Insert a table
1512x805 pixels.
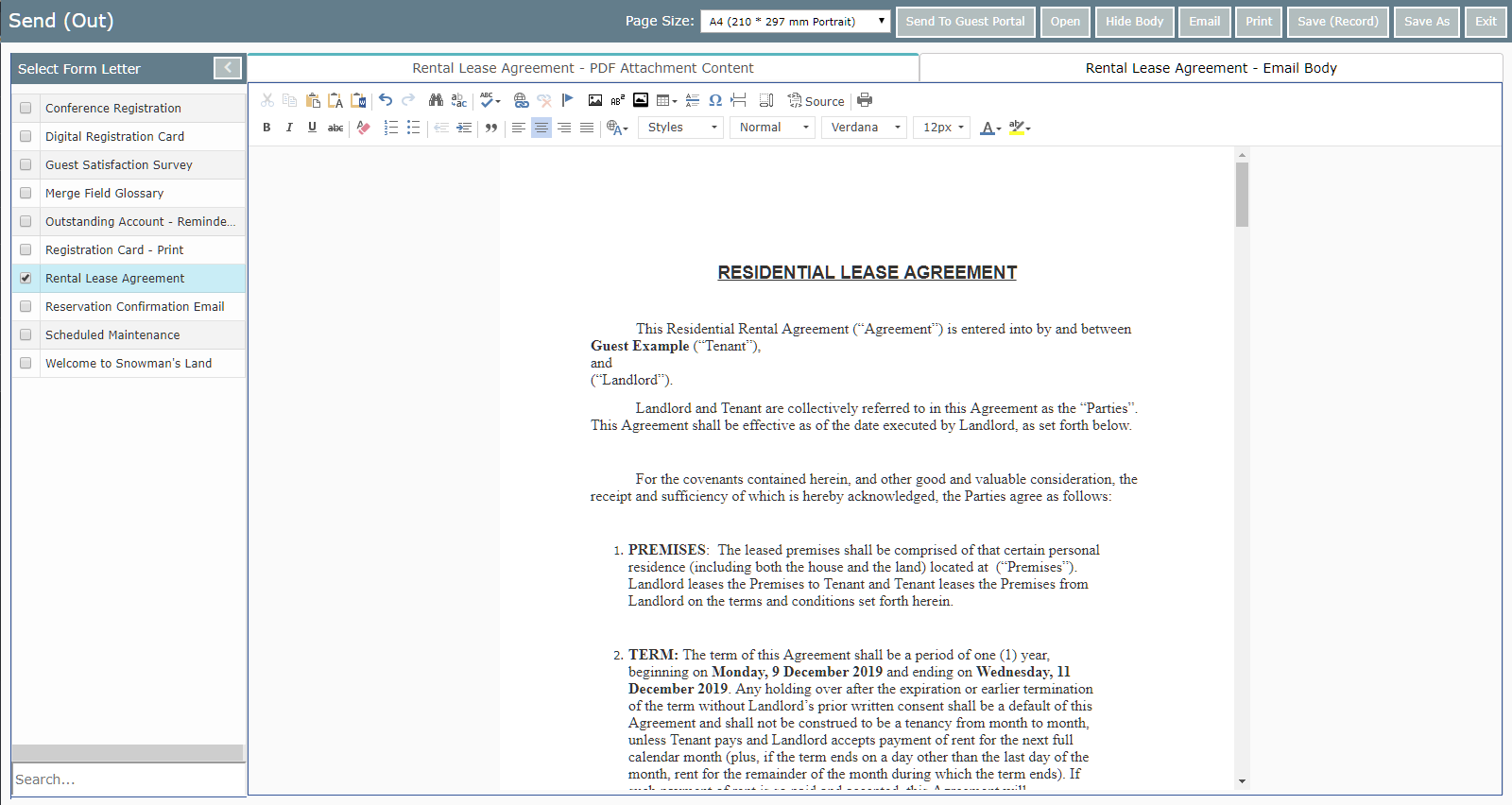click(667, 100)
